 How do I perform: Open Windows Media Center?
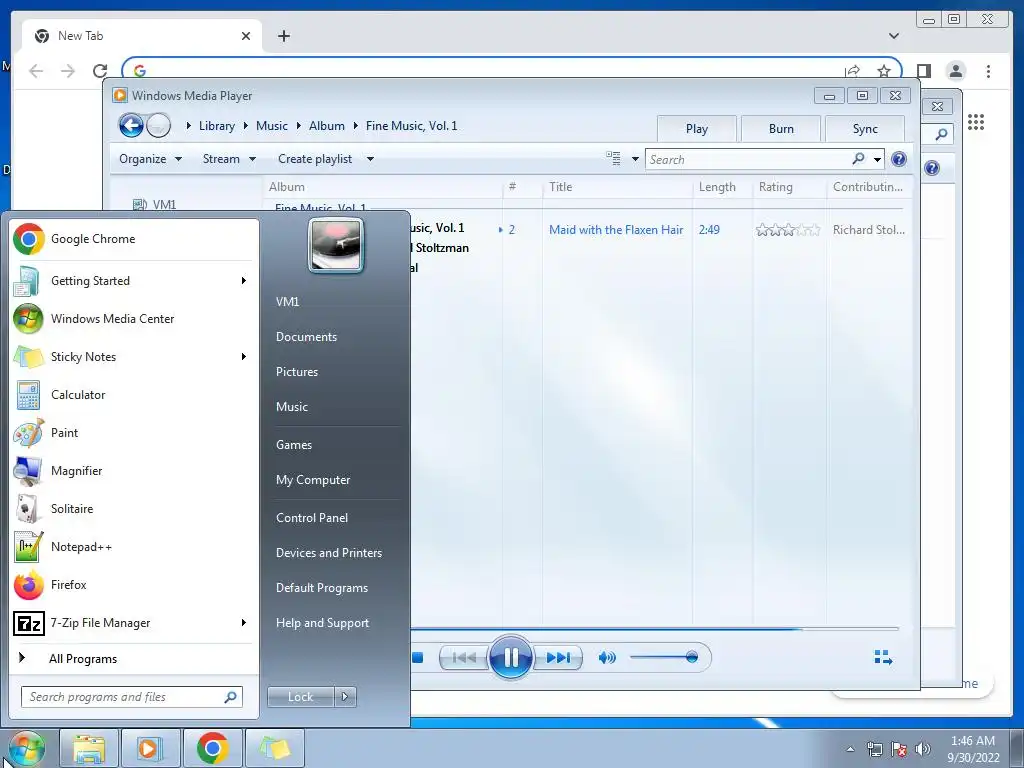click(134, 319)
